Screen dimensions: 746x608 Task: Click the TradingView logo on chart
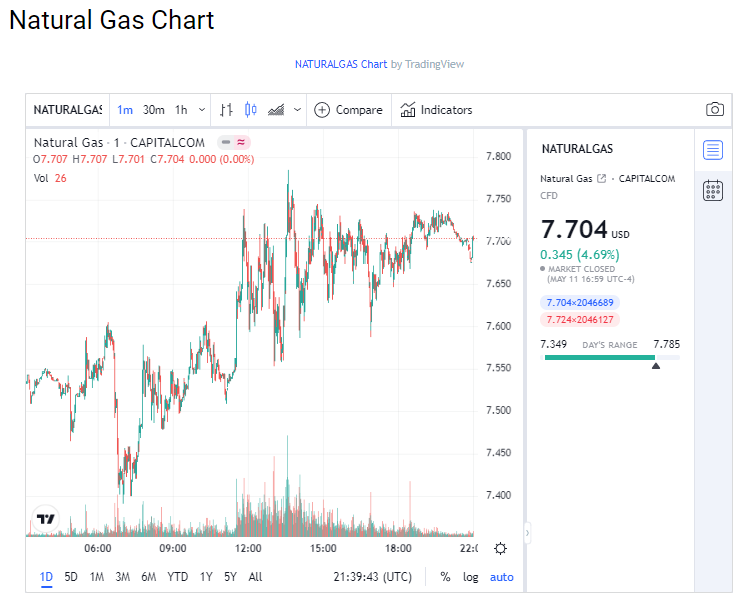pos(46,519)
